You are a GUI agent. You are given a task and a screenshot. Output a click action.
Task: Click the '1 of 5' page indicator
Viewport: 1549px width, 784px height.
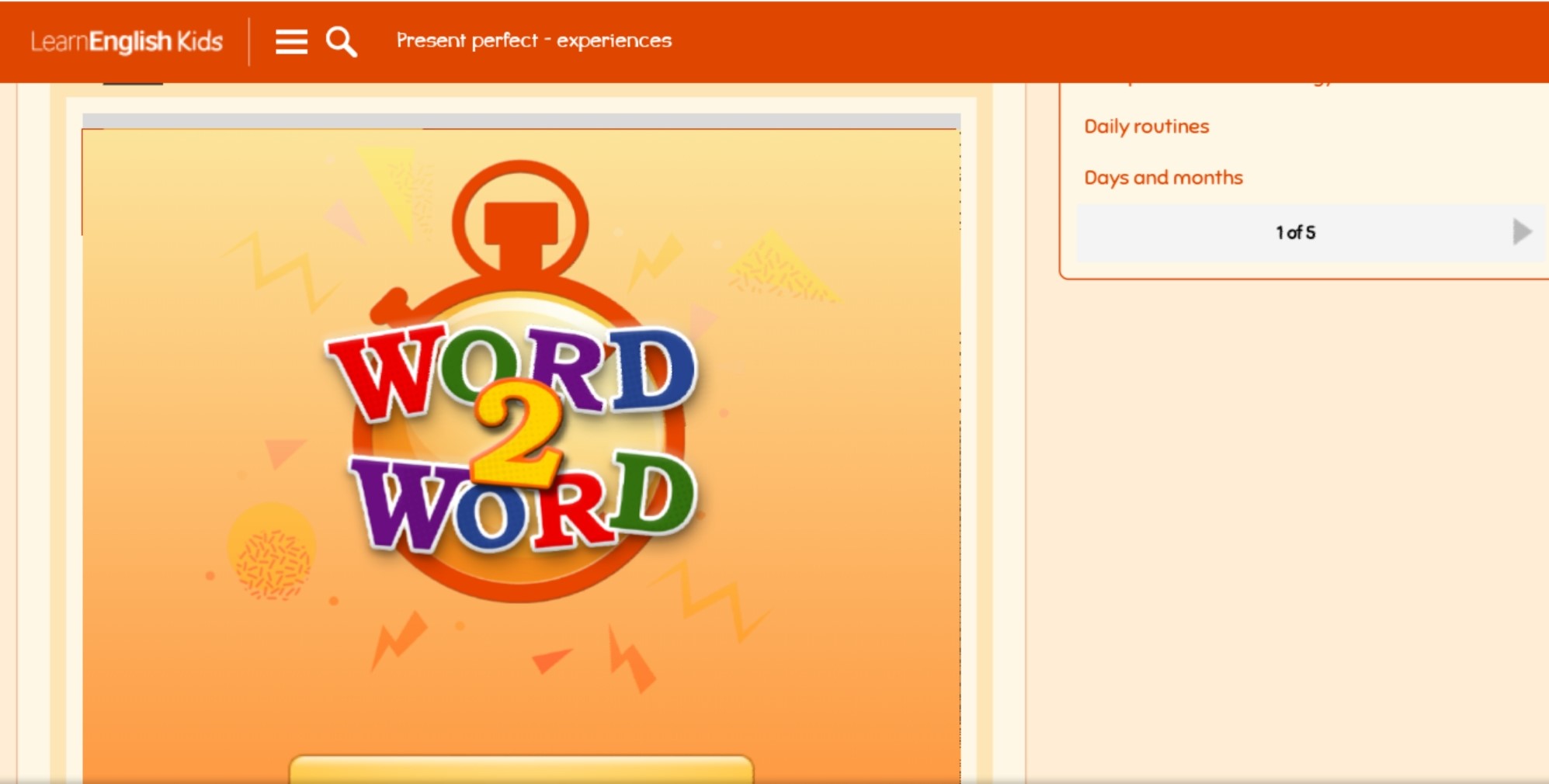click(x=1295, y=232)
